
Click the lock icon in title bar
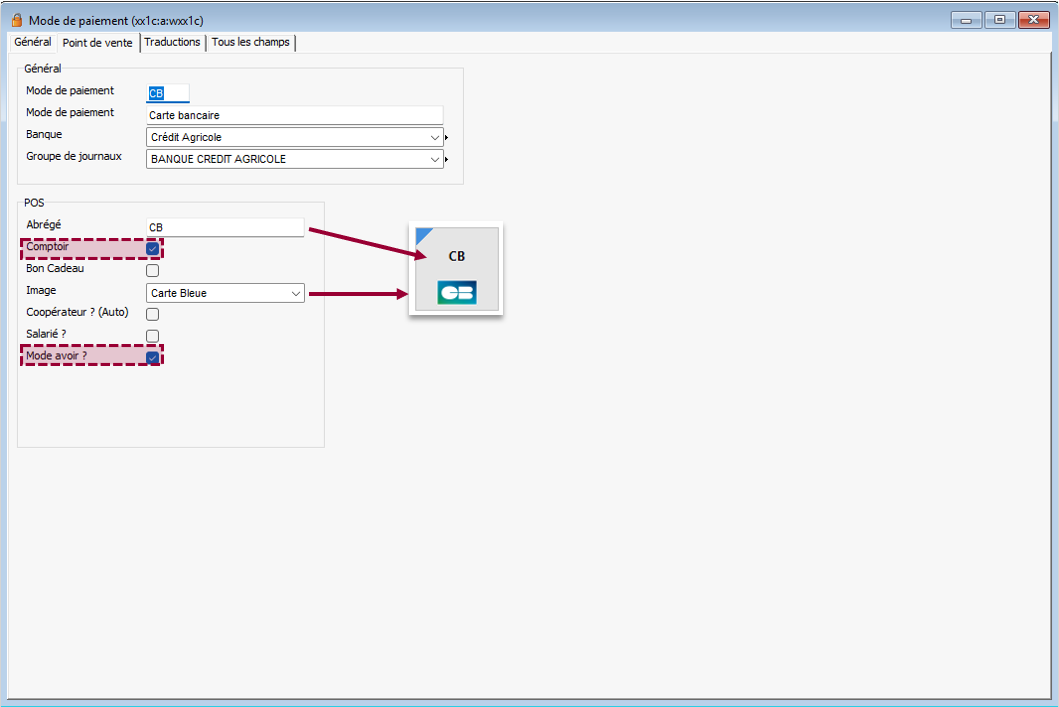coord(16,20)
